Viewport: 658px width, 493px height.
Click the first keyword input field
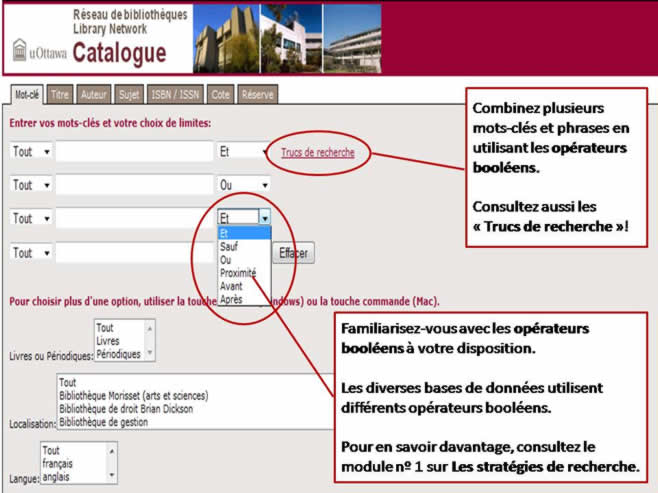134,151
